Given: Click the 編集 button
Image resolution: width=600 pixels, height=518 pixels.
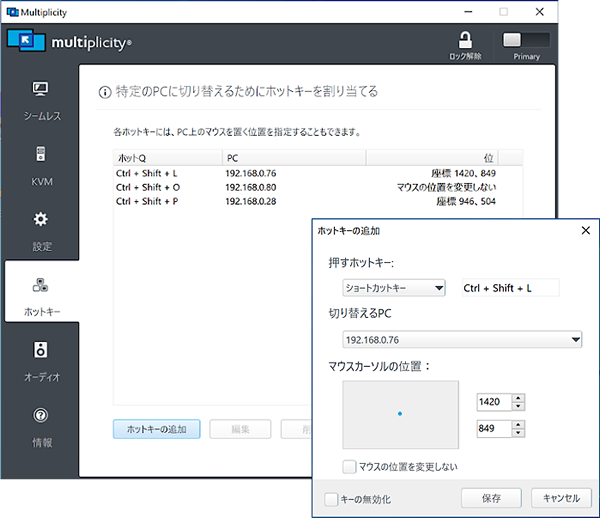Looking at the screenshot, I should (240, 429).
